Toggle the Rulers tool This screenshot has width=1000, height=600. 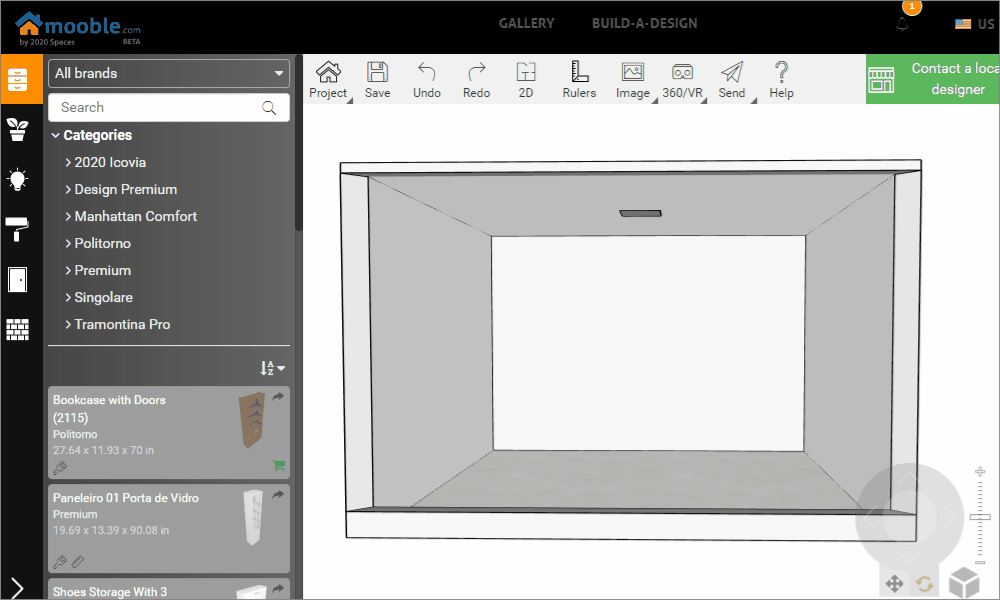tap(579, 80)
